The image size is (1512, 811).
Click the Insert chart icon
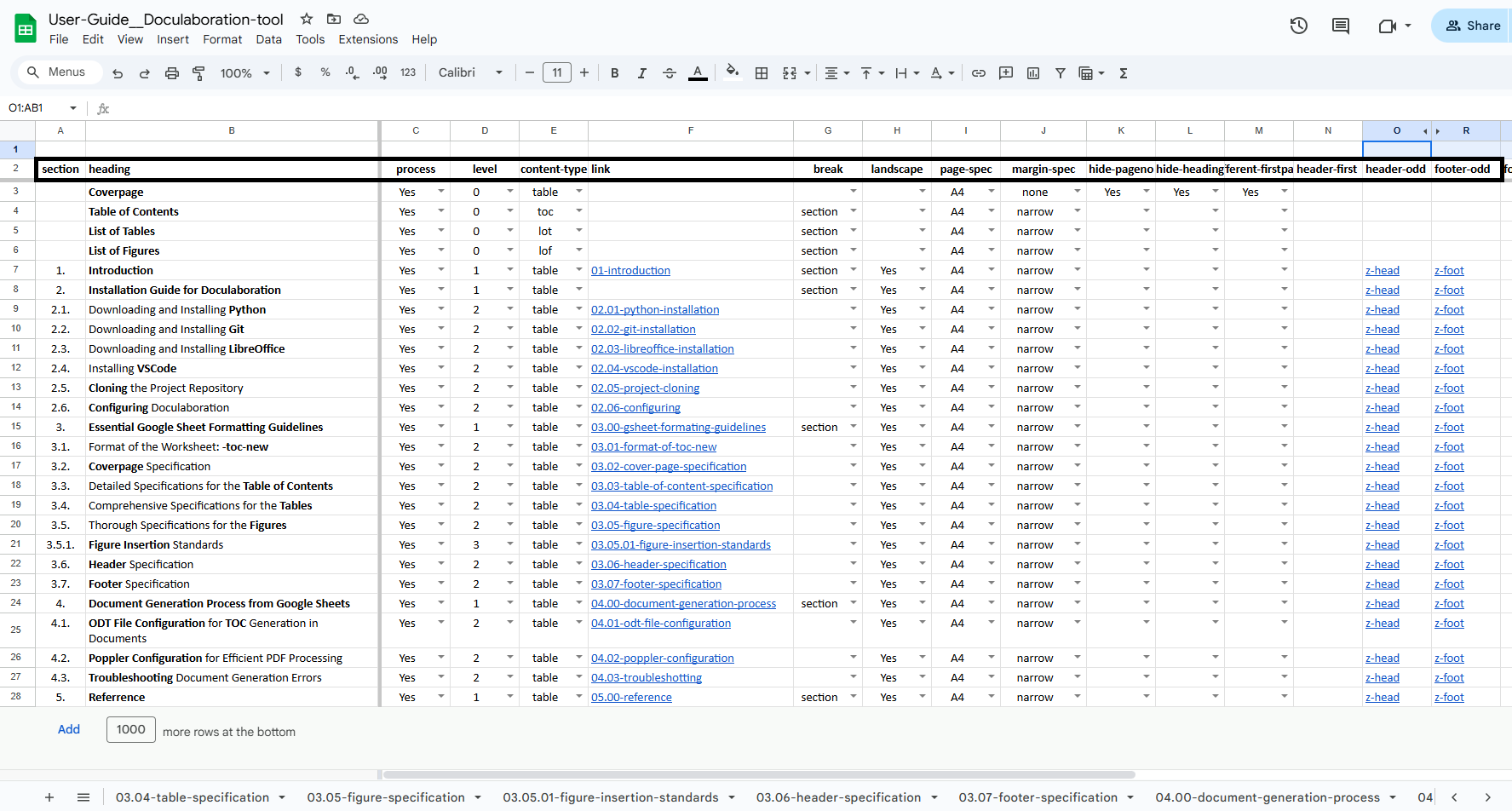click(1033, 73)
